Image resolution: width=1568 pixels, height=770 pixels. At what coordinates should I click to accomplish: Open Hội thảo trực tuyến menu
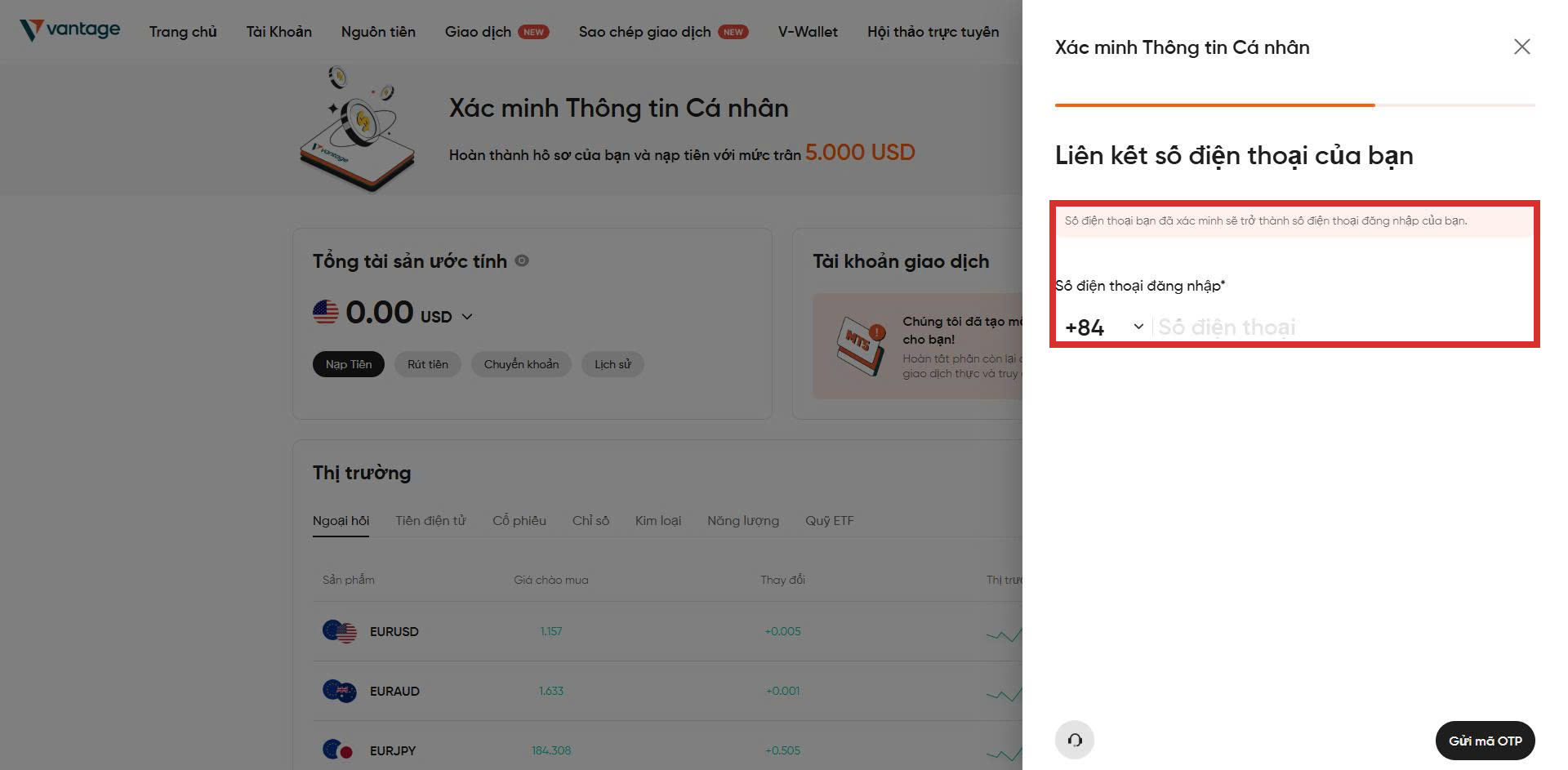click(x=933, y=32)
